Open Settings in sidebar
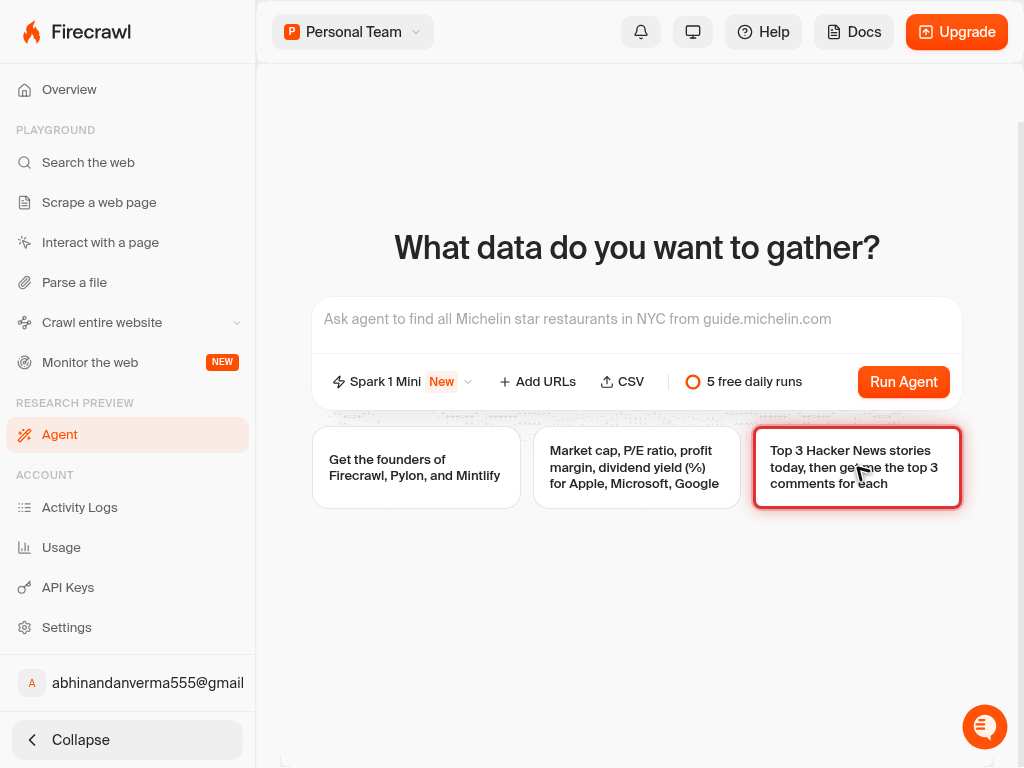 point(127,628)
